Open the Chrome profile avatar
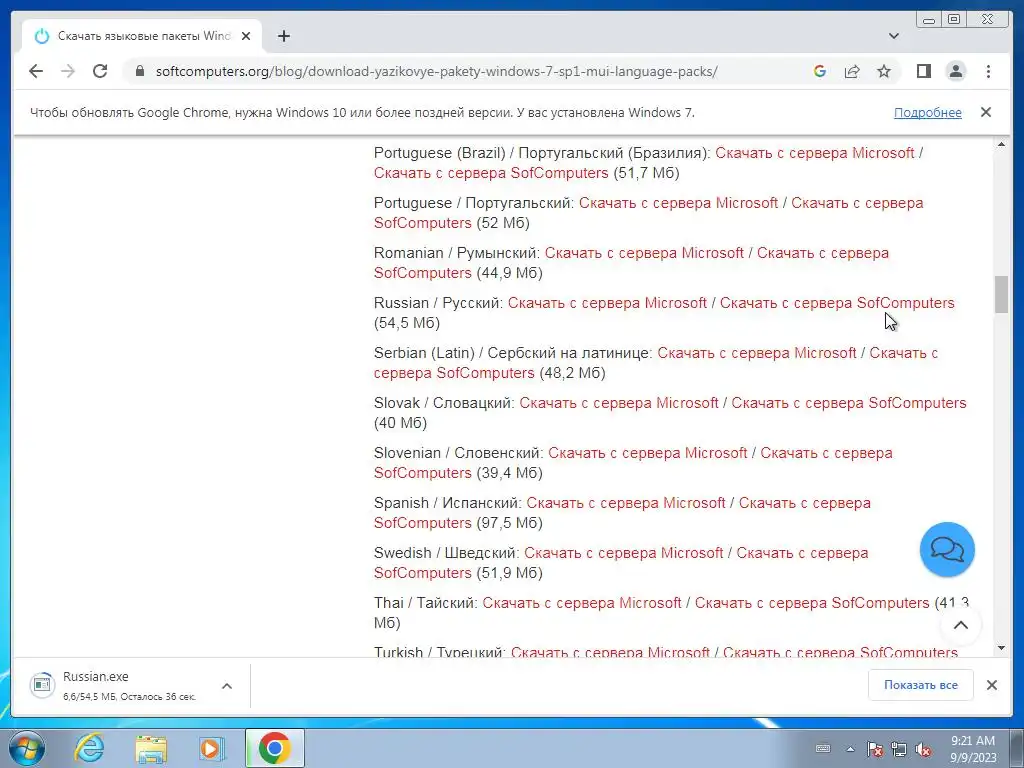 [x=955, y=71]
